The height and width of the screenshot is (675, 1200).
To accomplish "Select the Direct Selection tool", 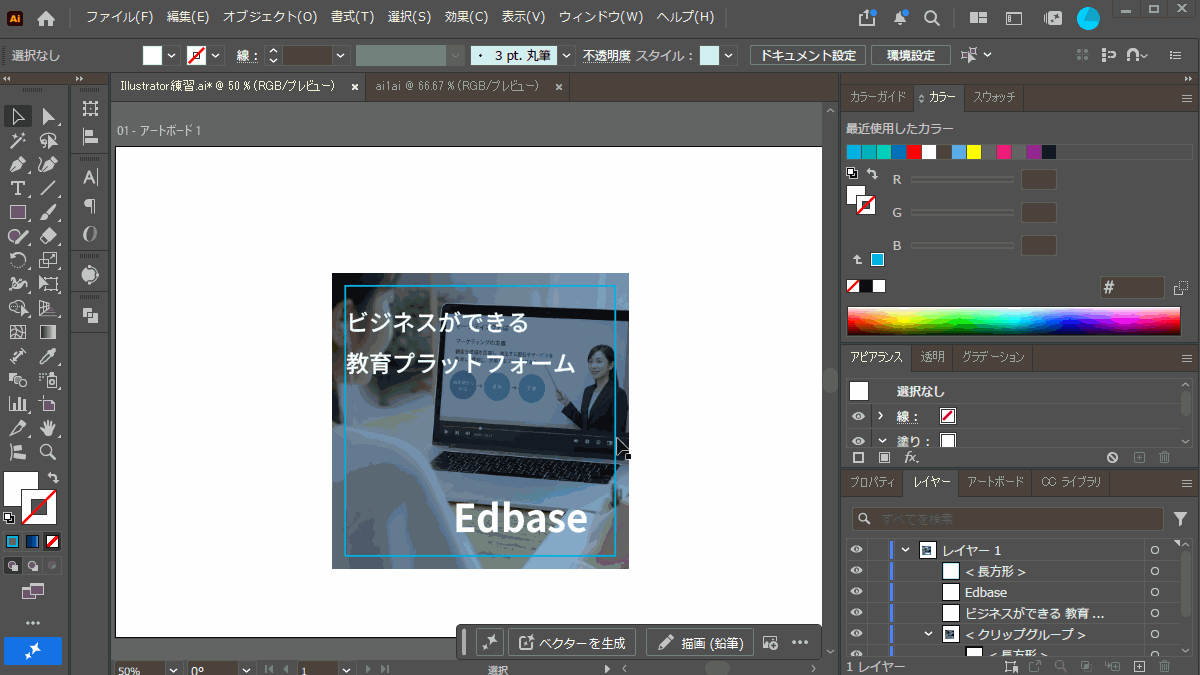I will (x=48, y=117).
